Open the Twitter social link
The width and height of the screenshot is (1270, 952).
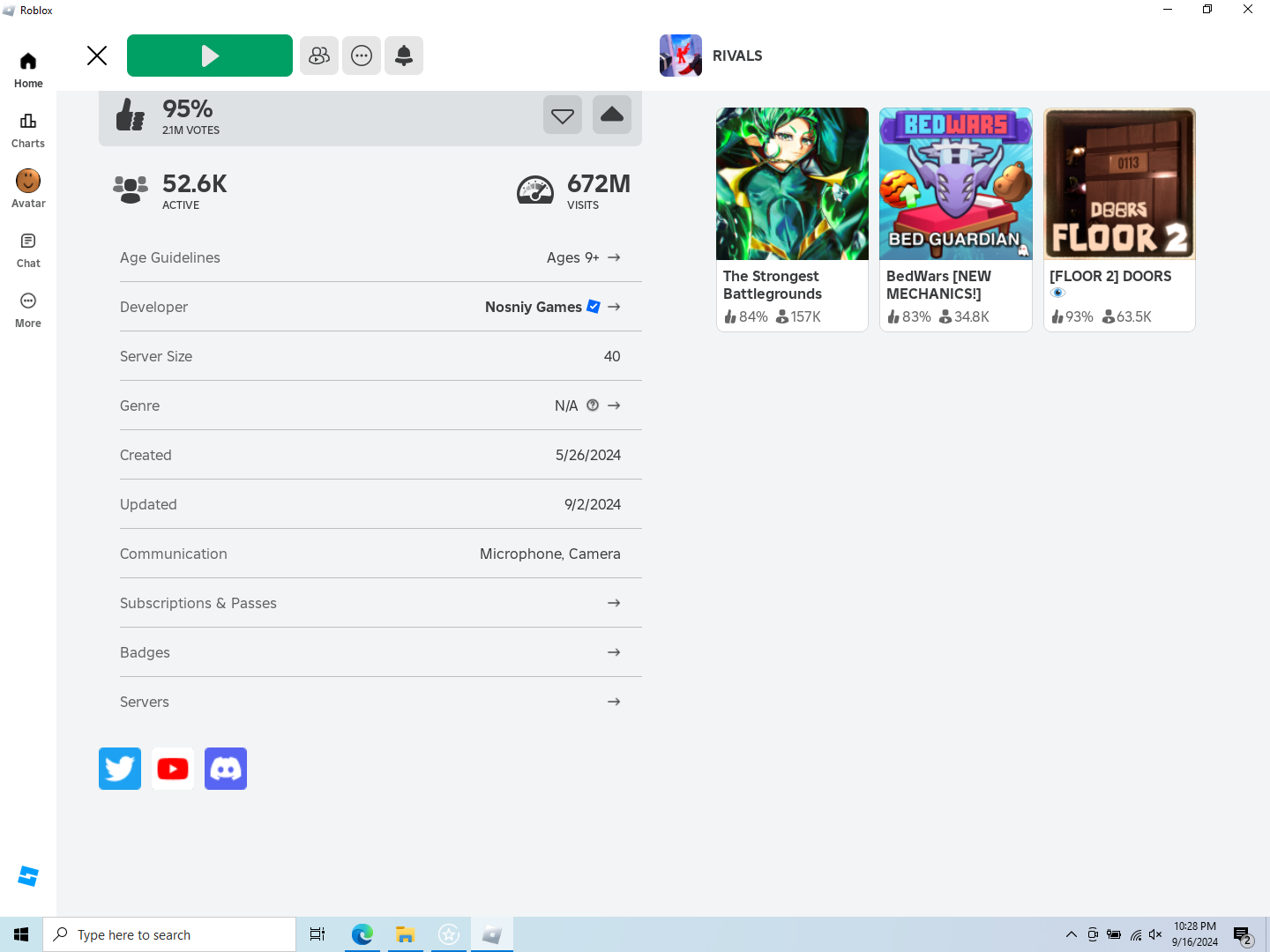pos(120,769)
